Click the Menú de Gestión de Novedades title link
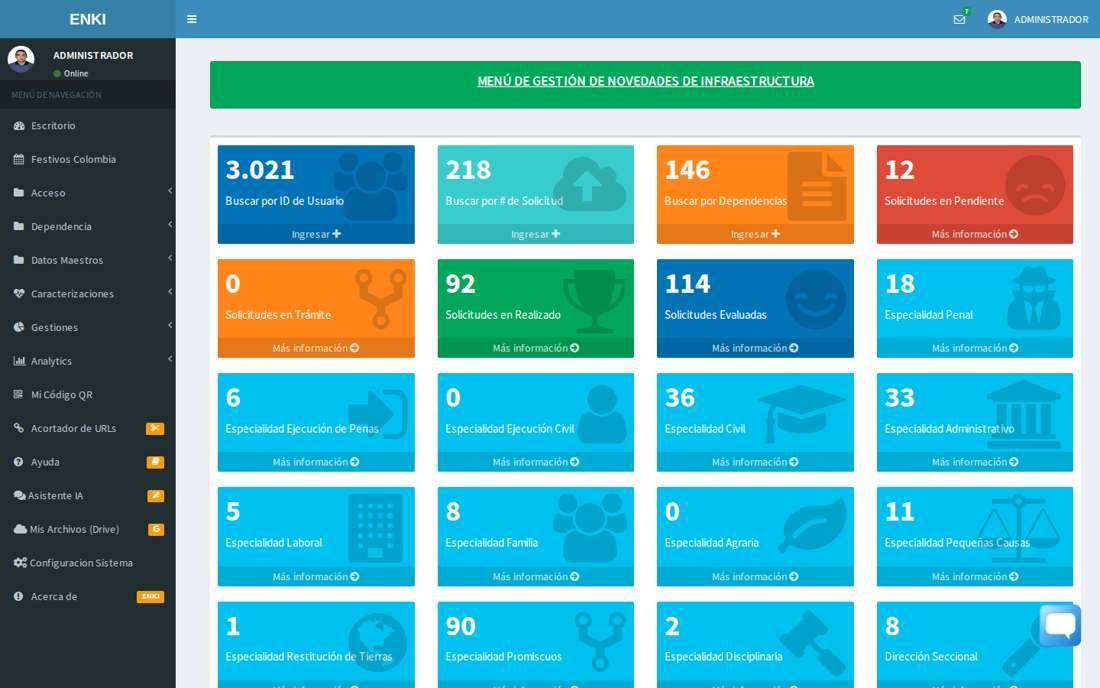The width and height of the screenshot is (1100, 688). coord(645,81)
